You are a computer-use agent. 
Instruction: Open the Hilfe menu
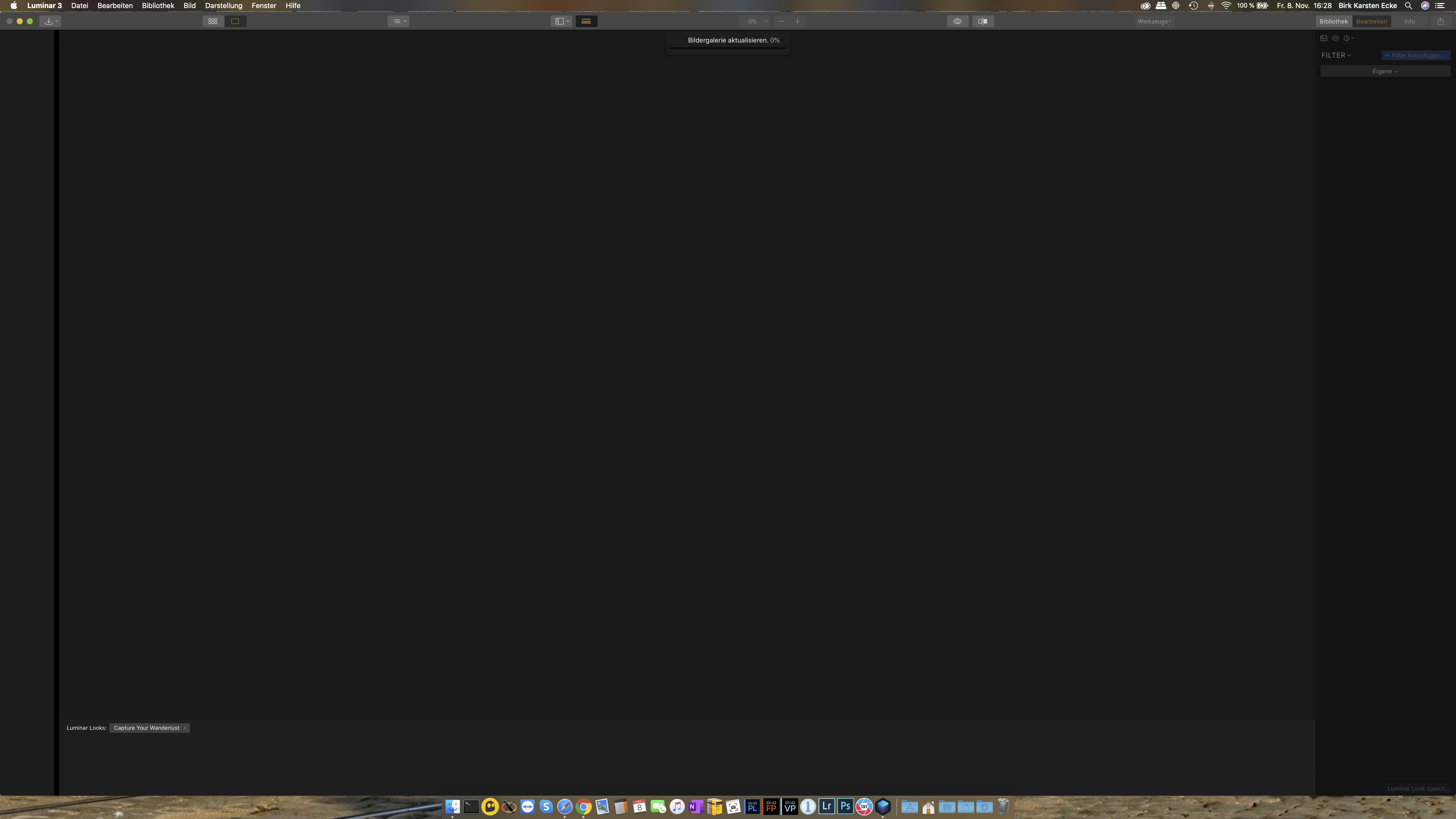(293, 6)
